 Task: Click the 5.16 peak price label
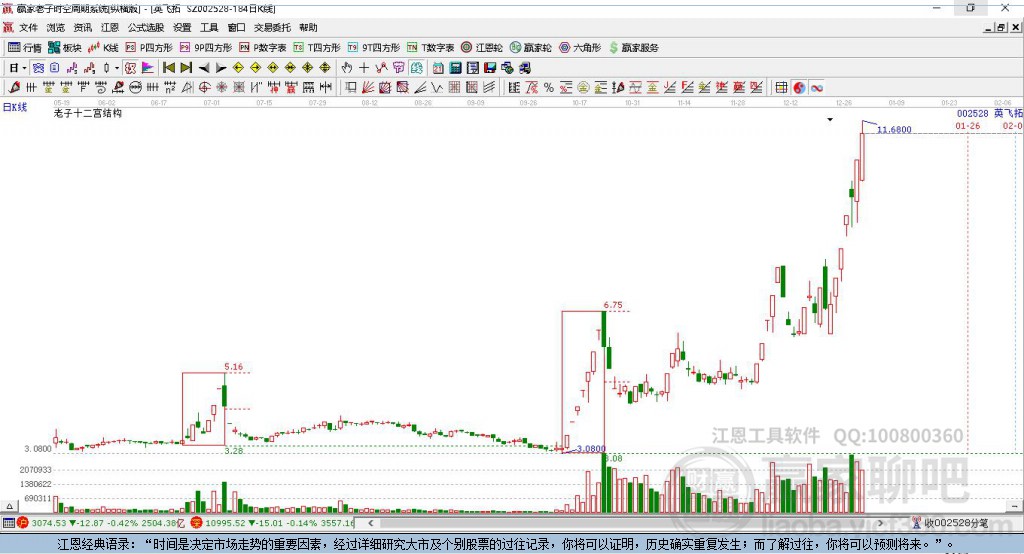coord(233,367)
